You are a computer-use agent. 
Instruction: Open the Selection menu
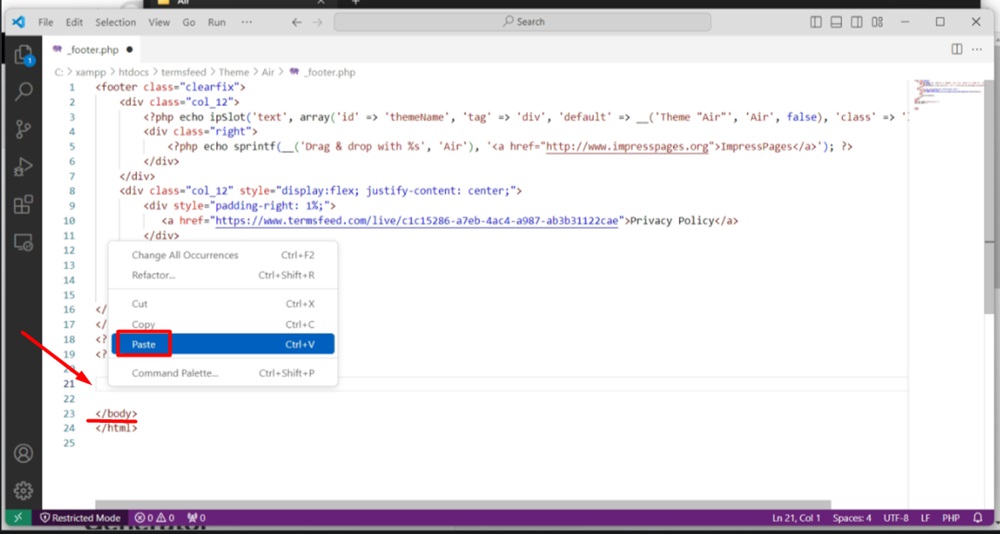[115, 22]
